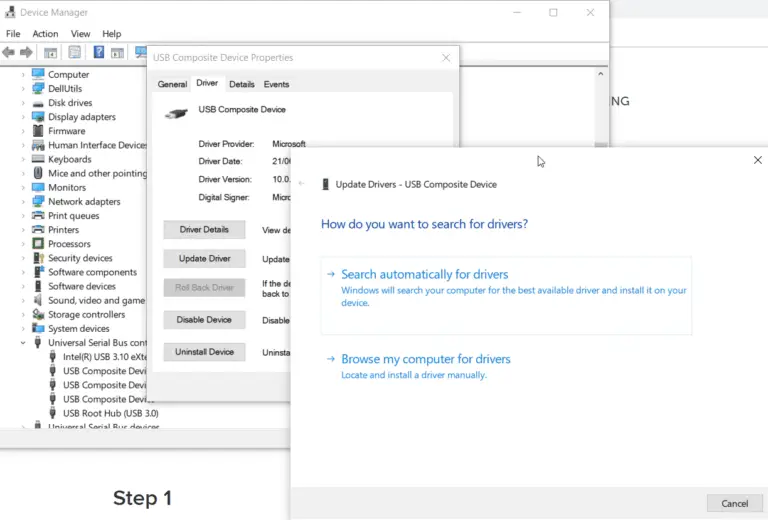768x520 pixels.
Task: Select the "Intel(R) USB 3.10 eXte" row text
Action: [105, 357]
